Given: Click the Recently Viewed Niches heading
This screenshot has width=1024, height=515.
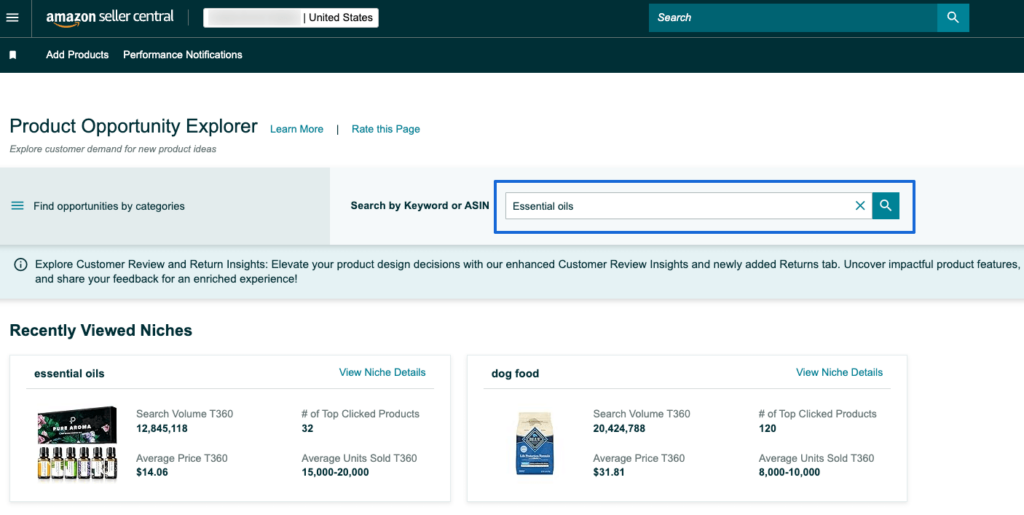Looking at the screenshot, I should [x=101, y=330].
